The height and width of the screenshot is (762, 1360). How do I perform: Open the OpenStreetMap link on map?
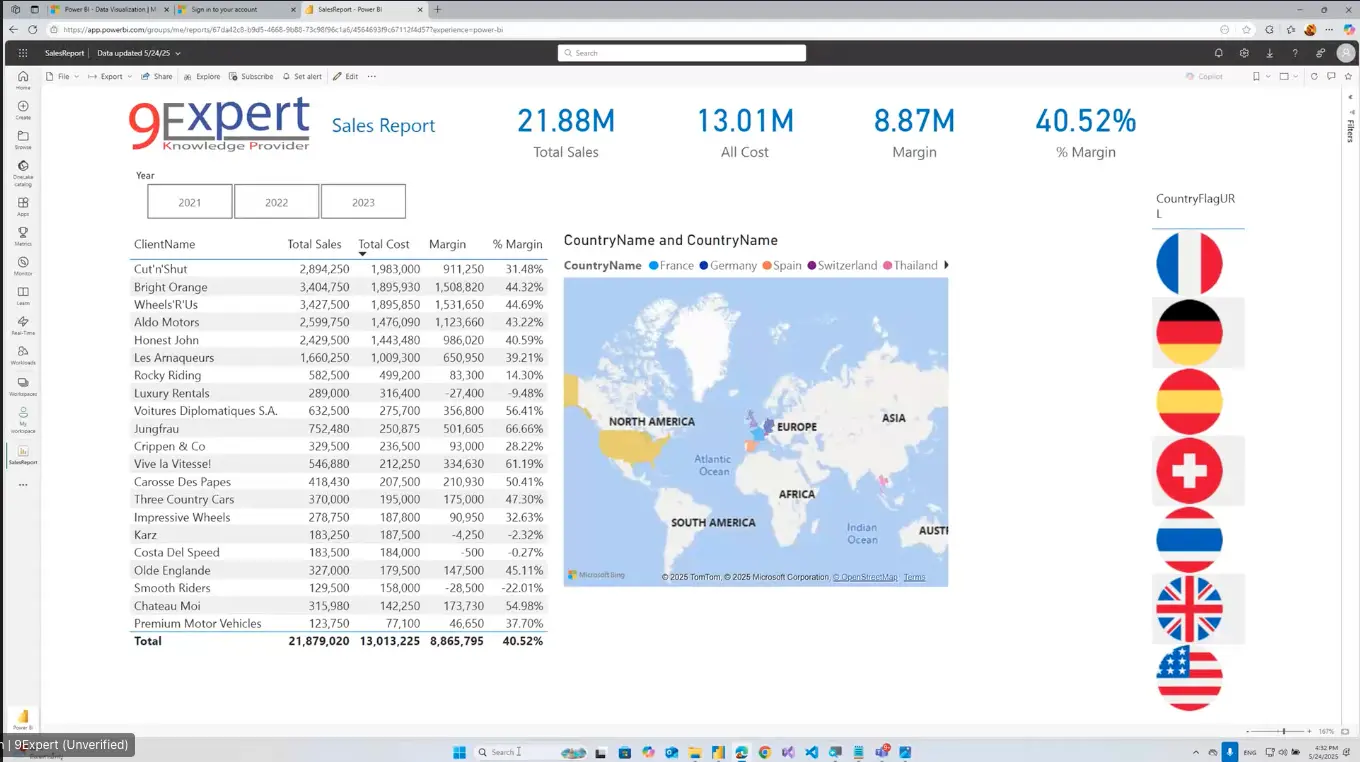coord(867,577)
